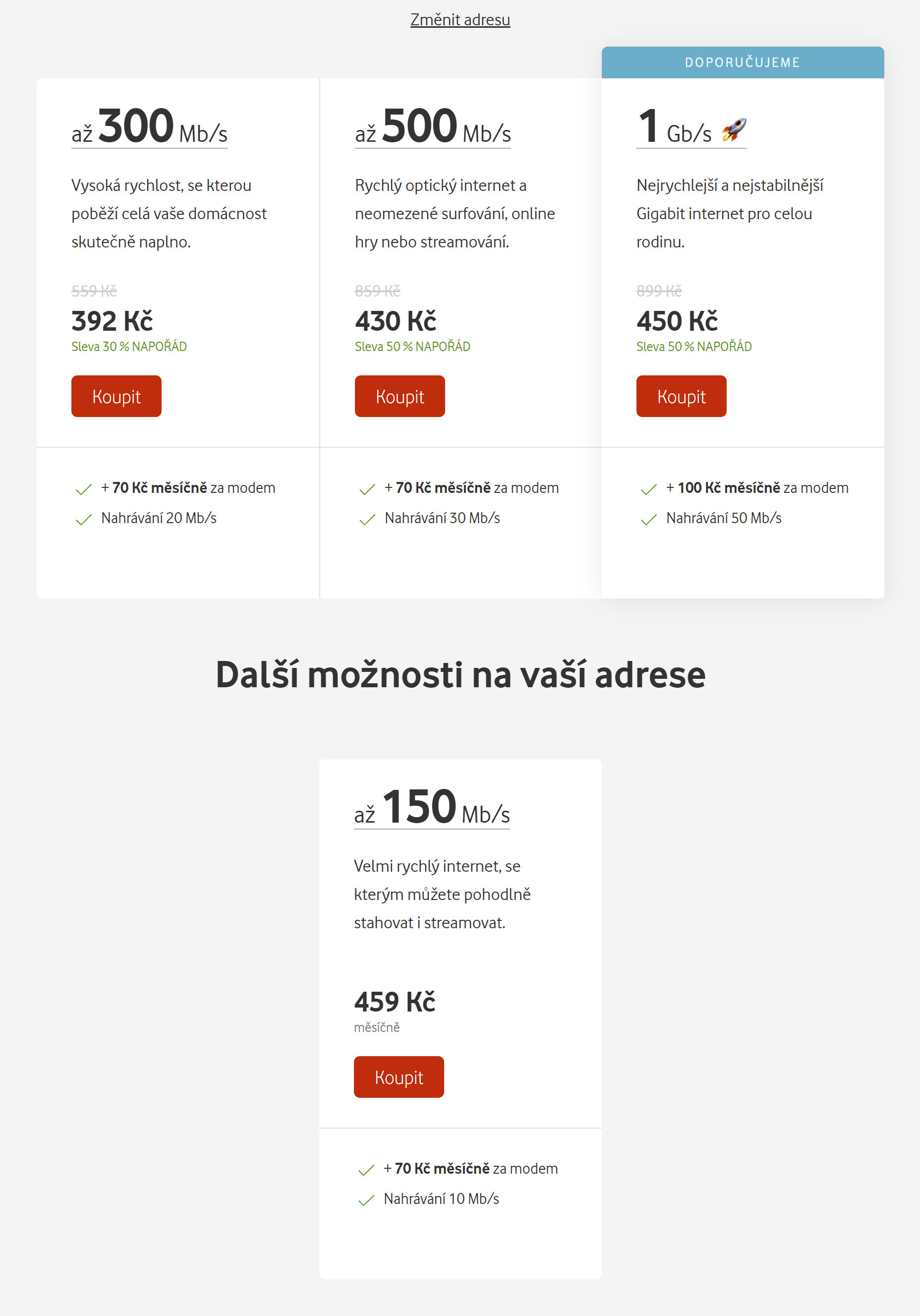Click the až 150 Mb/s plan heading
This screenshot has width=920, height=1316.
coord(432,808)
